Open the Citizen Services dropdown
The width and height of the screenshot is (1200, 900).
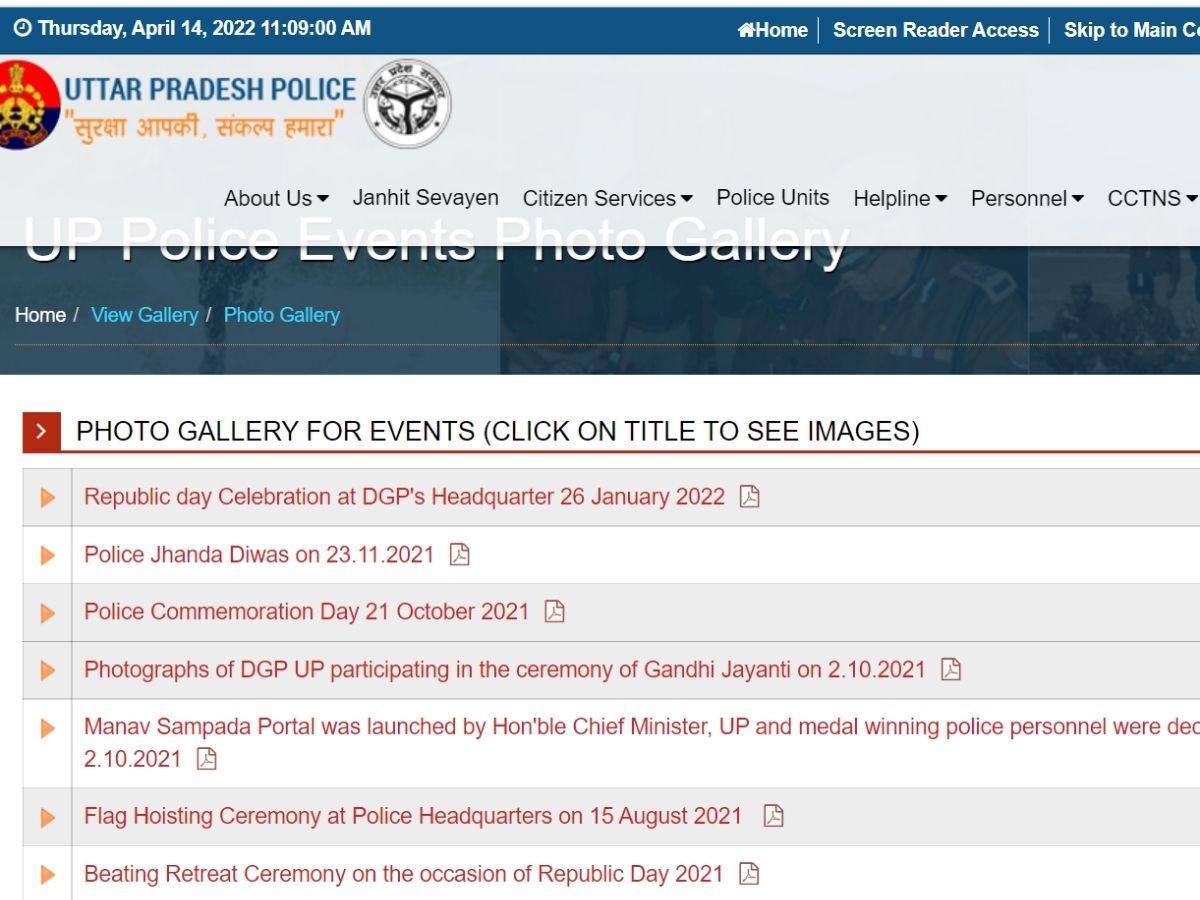(x=607, y=198)
